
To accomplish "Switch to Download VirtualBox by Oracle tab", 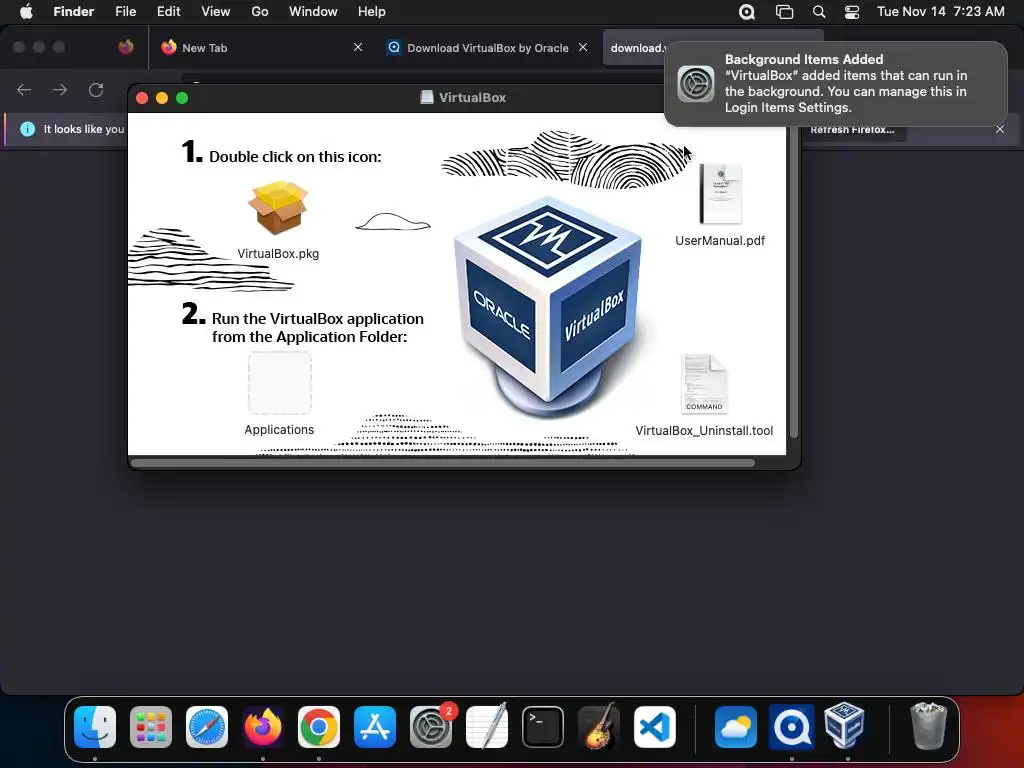I will [488, 48].
